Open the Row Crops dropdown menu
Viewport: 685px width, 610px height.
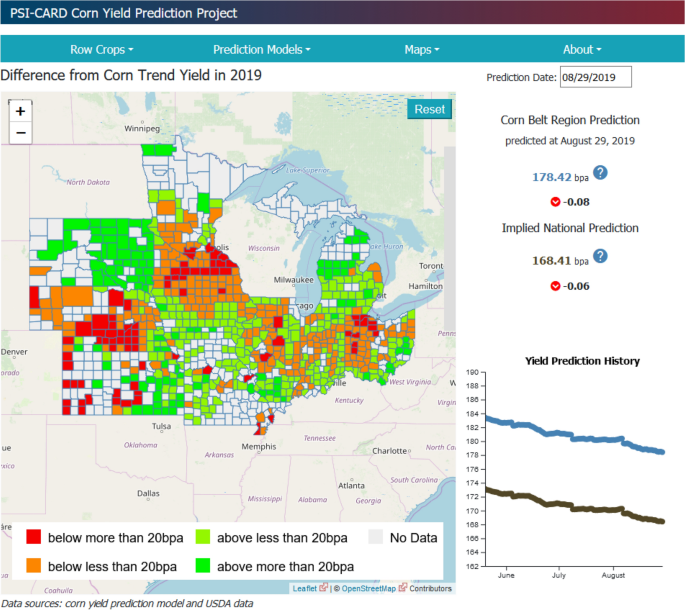point(101,49)
